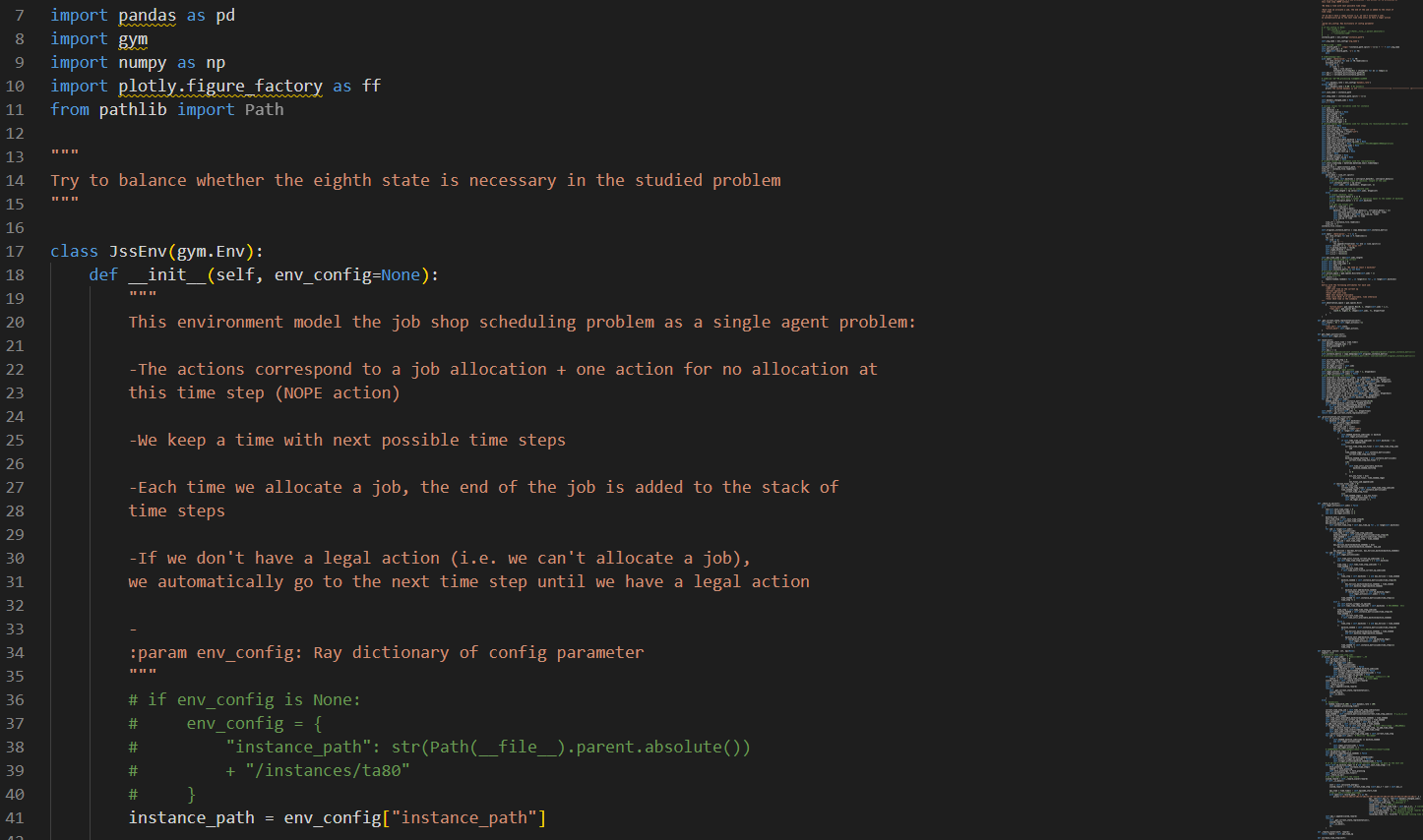Click the plotly.figure_factory module name
The width and height of the screenshot is (1423, 840).
point(220,87)
